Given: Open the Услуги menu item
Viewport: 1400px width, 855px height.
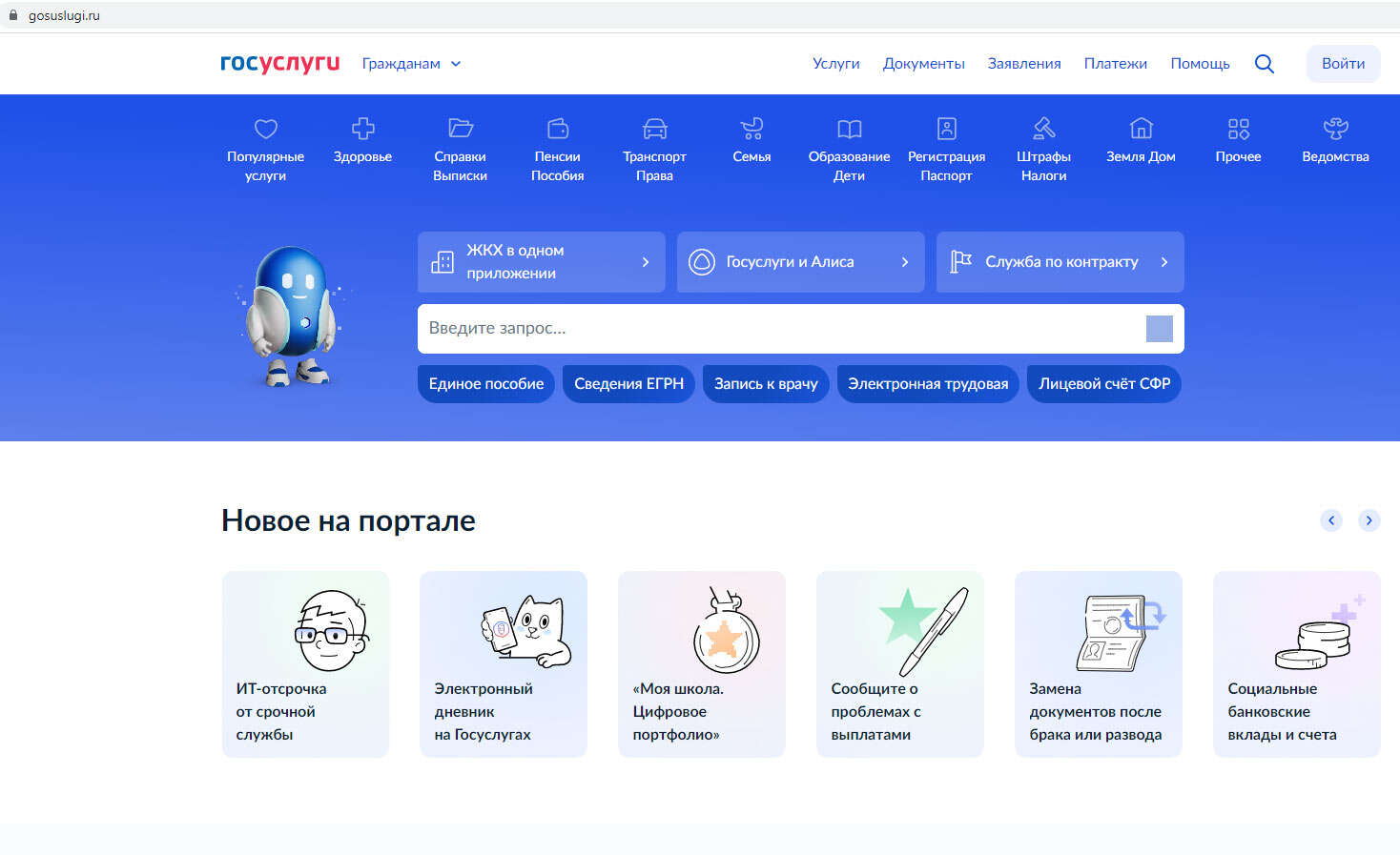Looking at the screenshot, I should (835, 64).
